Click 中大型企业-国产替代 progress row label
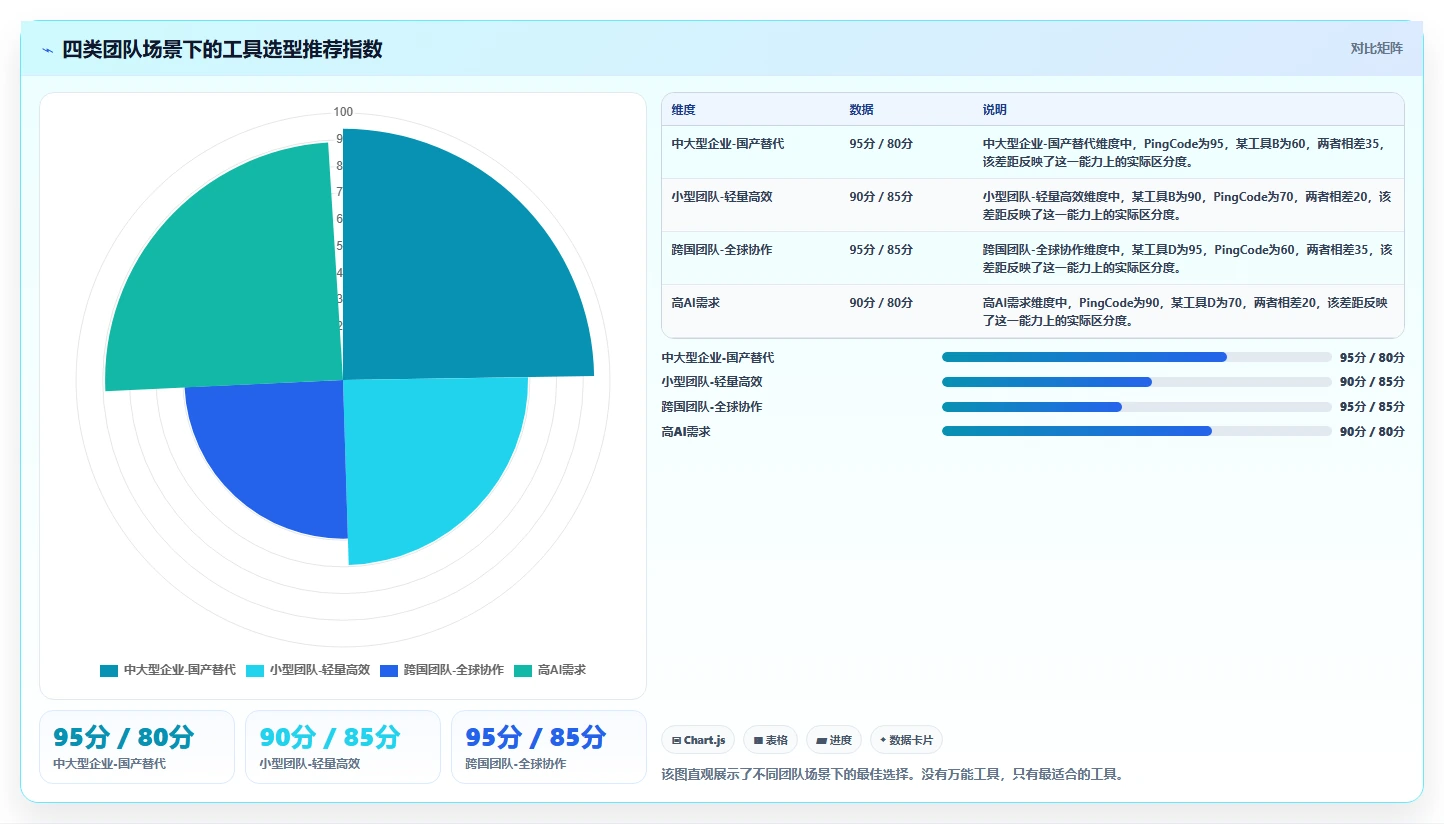The width and height of the screenshot is (1444, 824). [717, 358]
